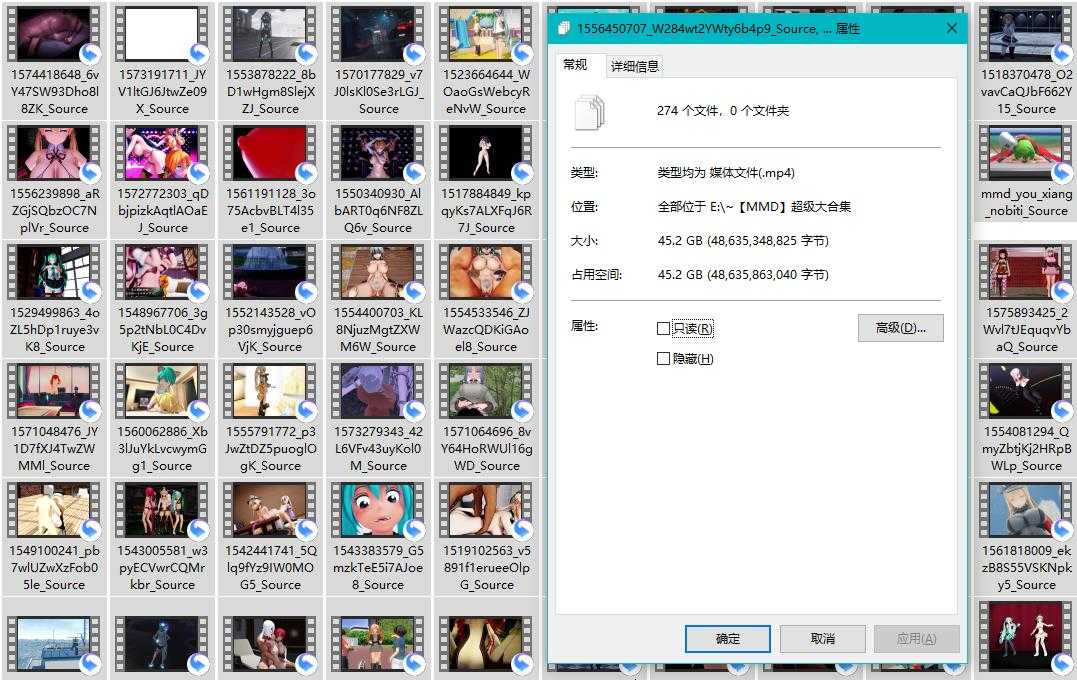Open the 详细信息 tab
The width and height of the screenshot is (1077, 680).
635,66
